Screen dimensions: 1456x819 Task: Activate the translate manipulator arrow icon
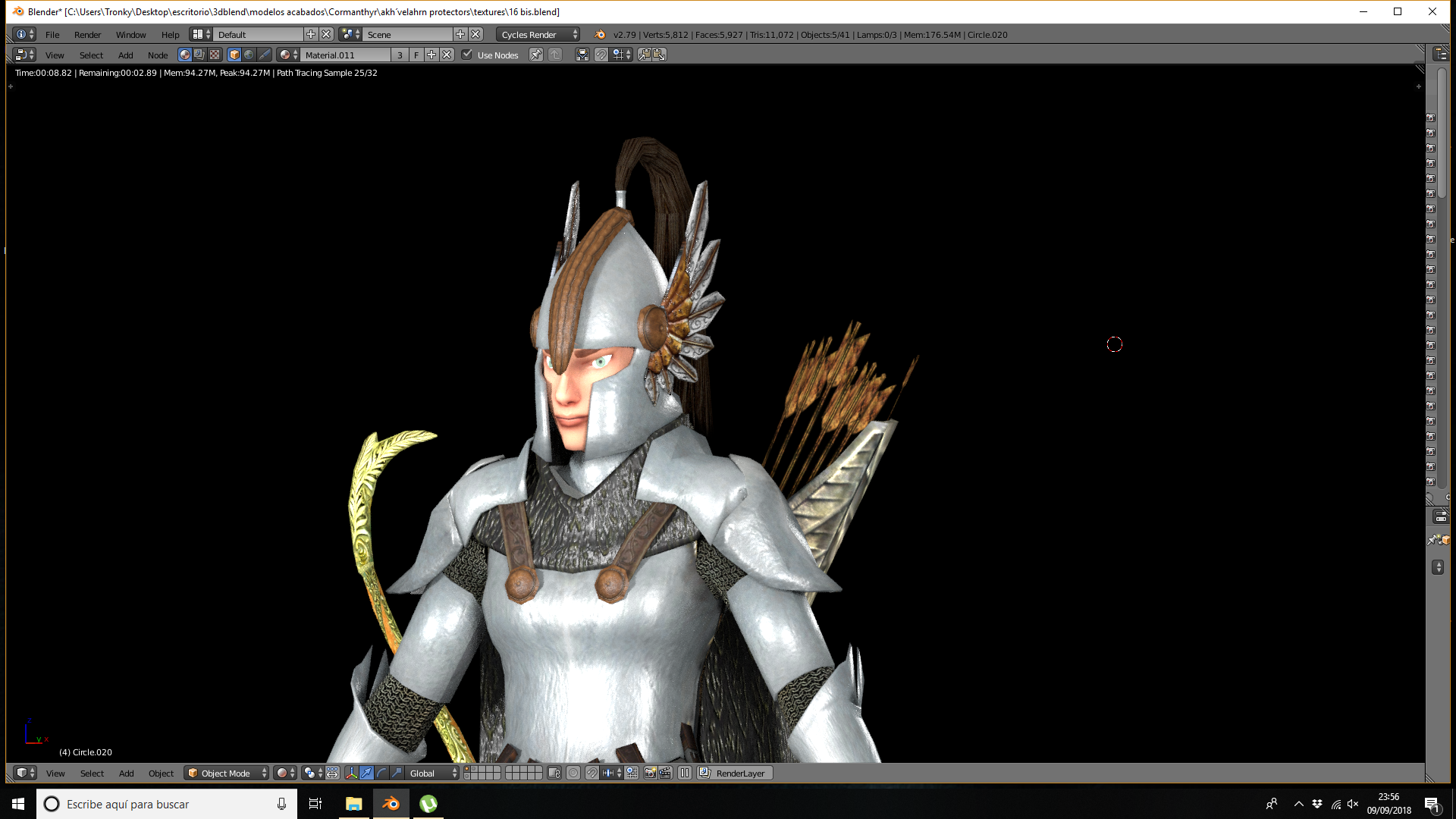click(366, 773)
